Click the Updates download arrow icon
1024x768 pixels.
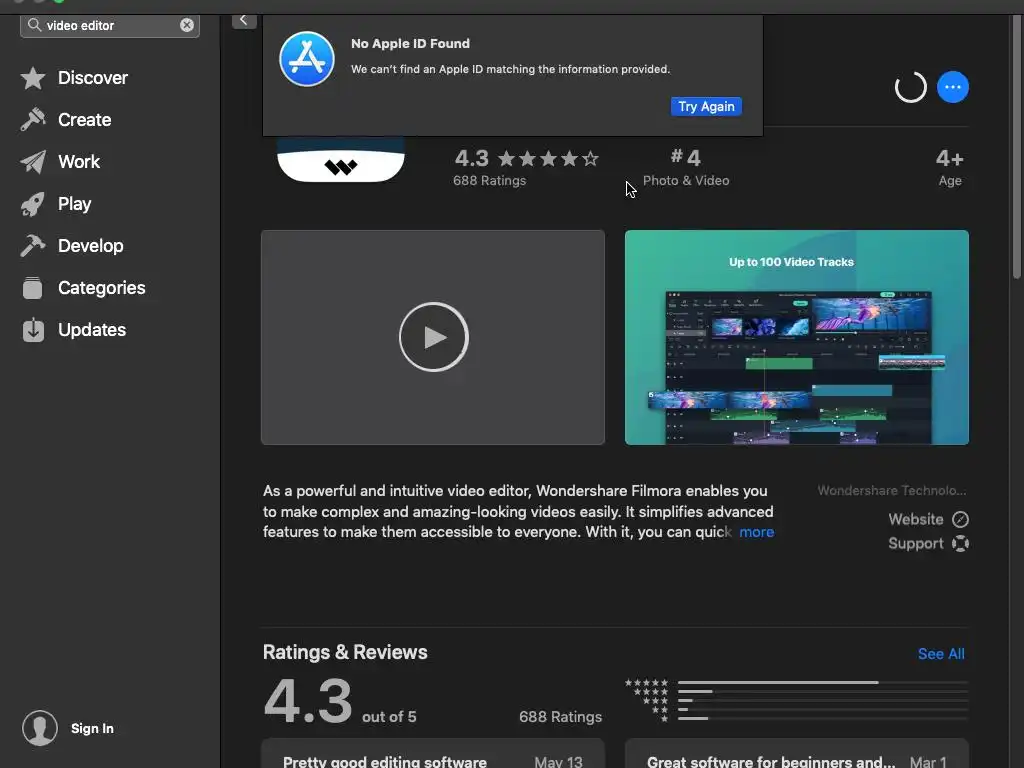pyautogui.click(x=33, y=330)
